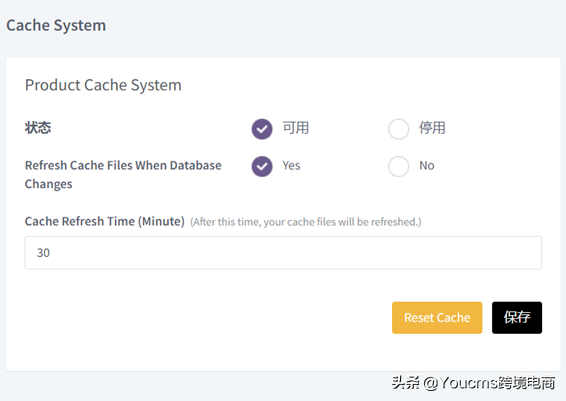Click the white checkmark icon beside 可用
Screen dimensions: 566x401
pyautogui.click(x=262, y=129)
